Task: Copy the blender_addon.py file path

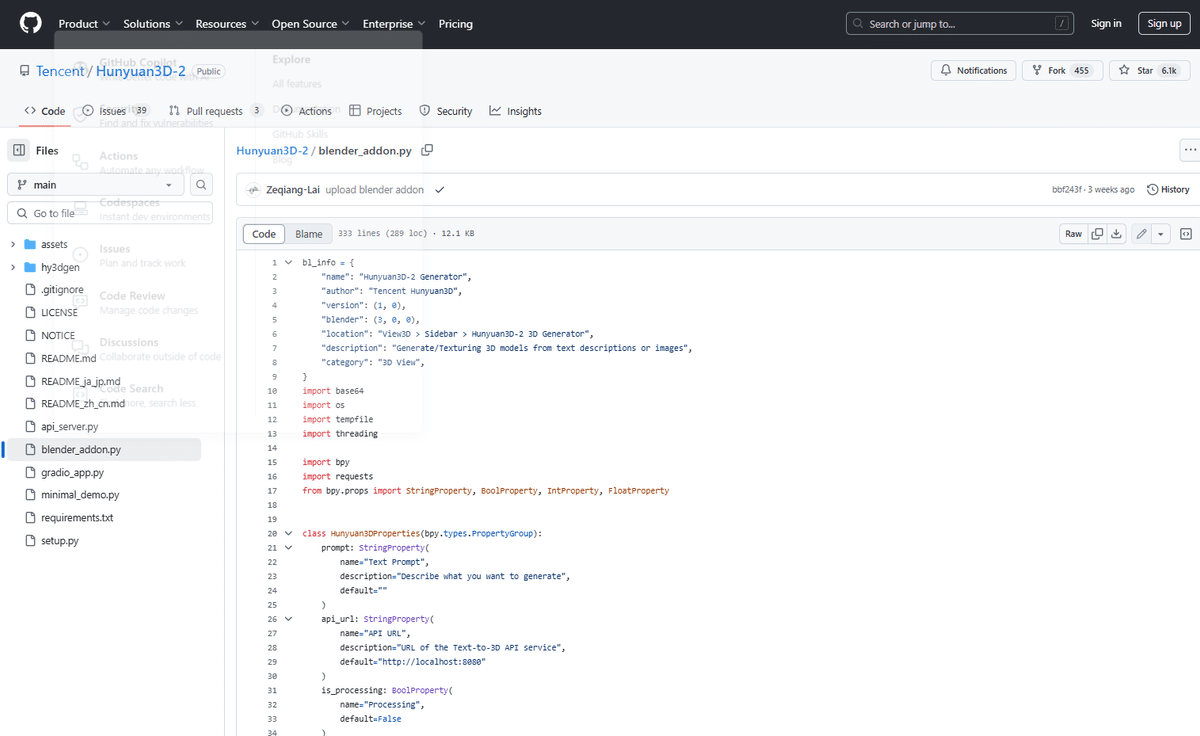Action: pyautogui.click(x=427, y=151)
